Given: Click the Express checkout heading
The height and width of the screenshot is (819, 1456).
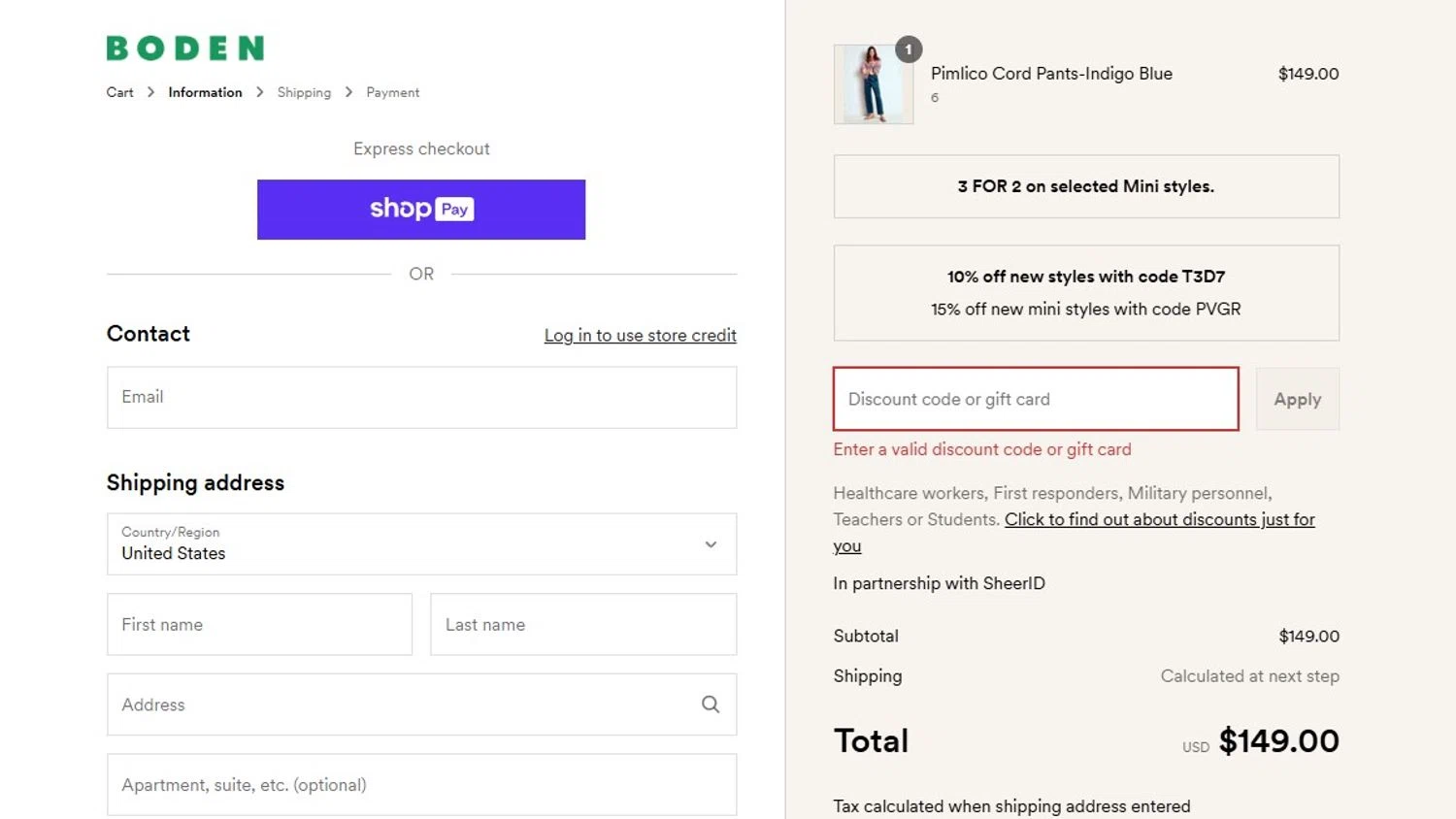Looking at the screenshot, I should 421,148.
